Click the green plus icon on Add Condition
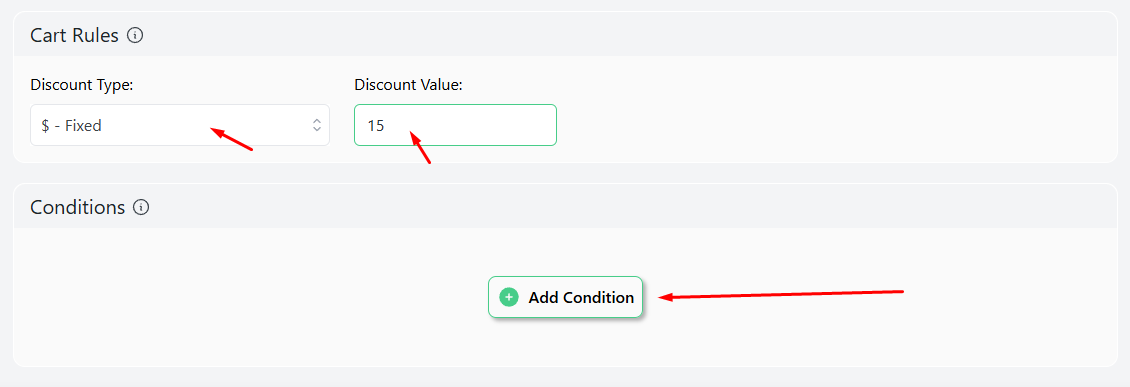The width and height of the screenshot is (1130, 387). tap(509, 297)
